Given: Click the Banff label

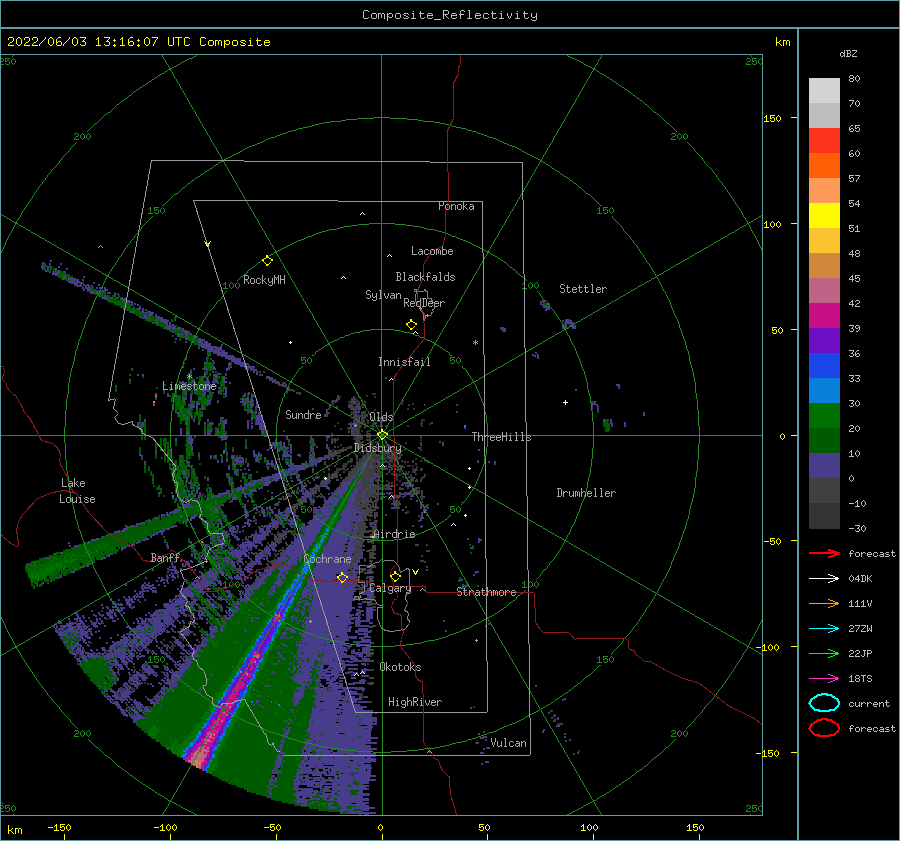Looking at the screenshot, I should coord(165,558).
